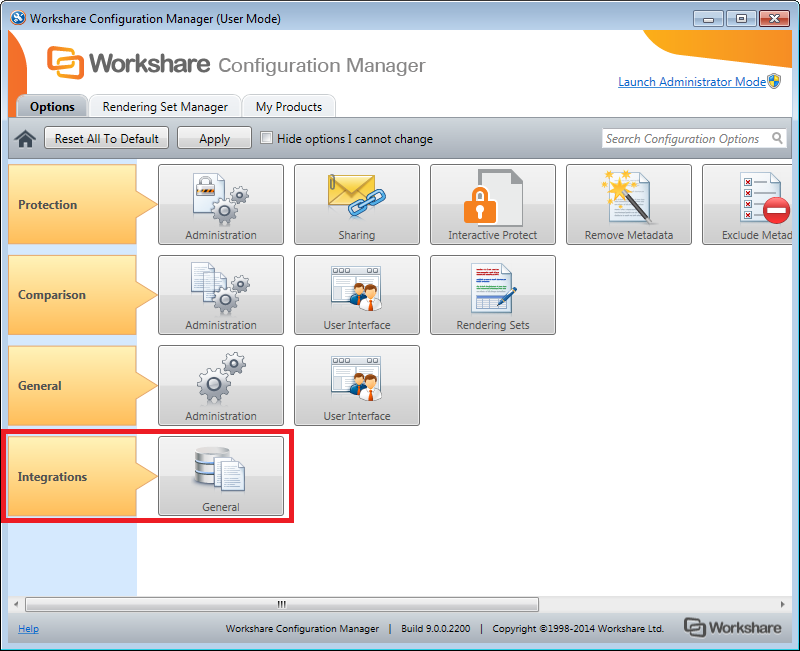
Task: Open Integrations General options tile
Action: (x=221, y=476)
